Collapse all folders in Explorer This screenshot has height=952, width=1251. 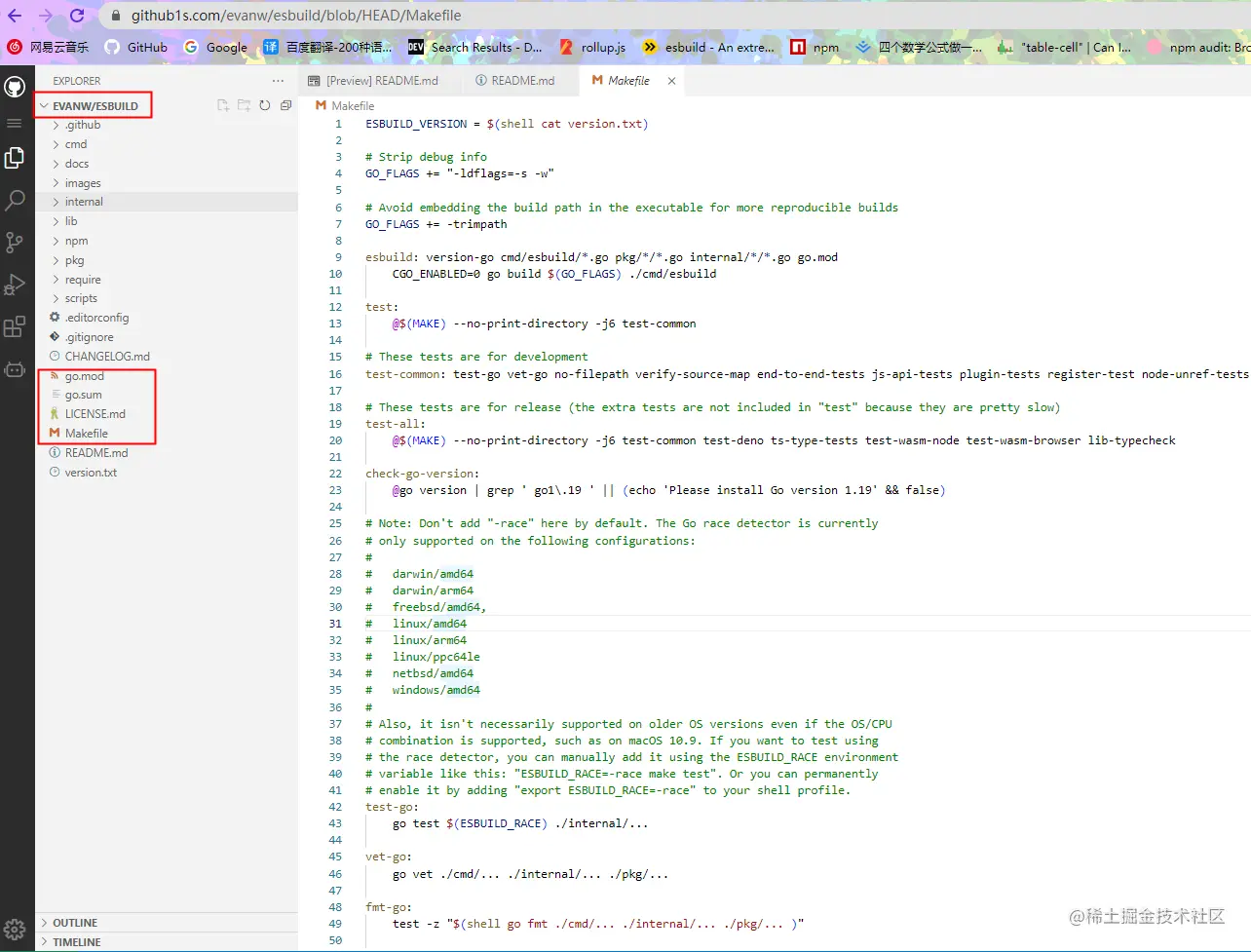click(285, 105)
